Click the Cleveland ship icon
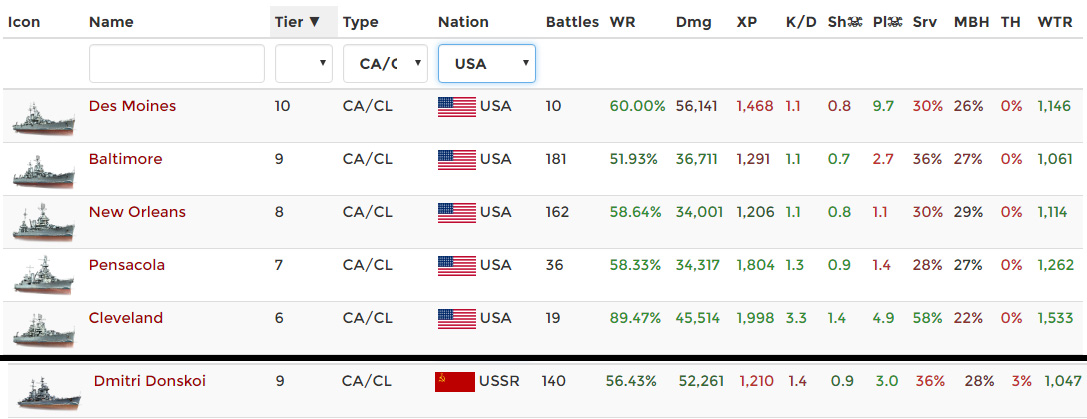 pyautogui.click(x=43, y=328)
